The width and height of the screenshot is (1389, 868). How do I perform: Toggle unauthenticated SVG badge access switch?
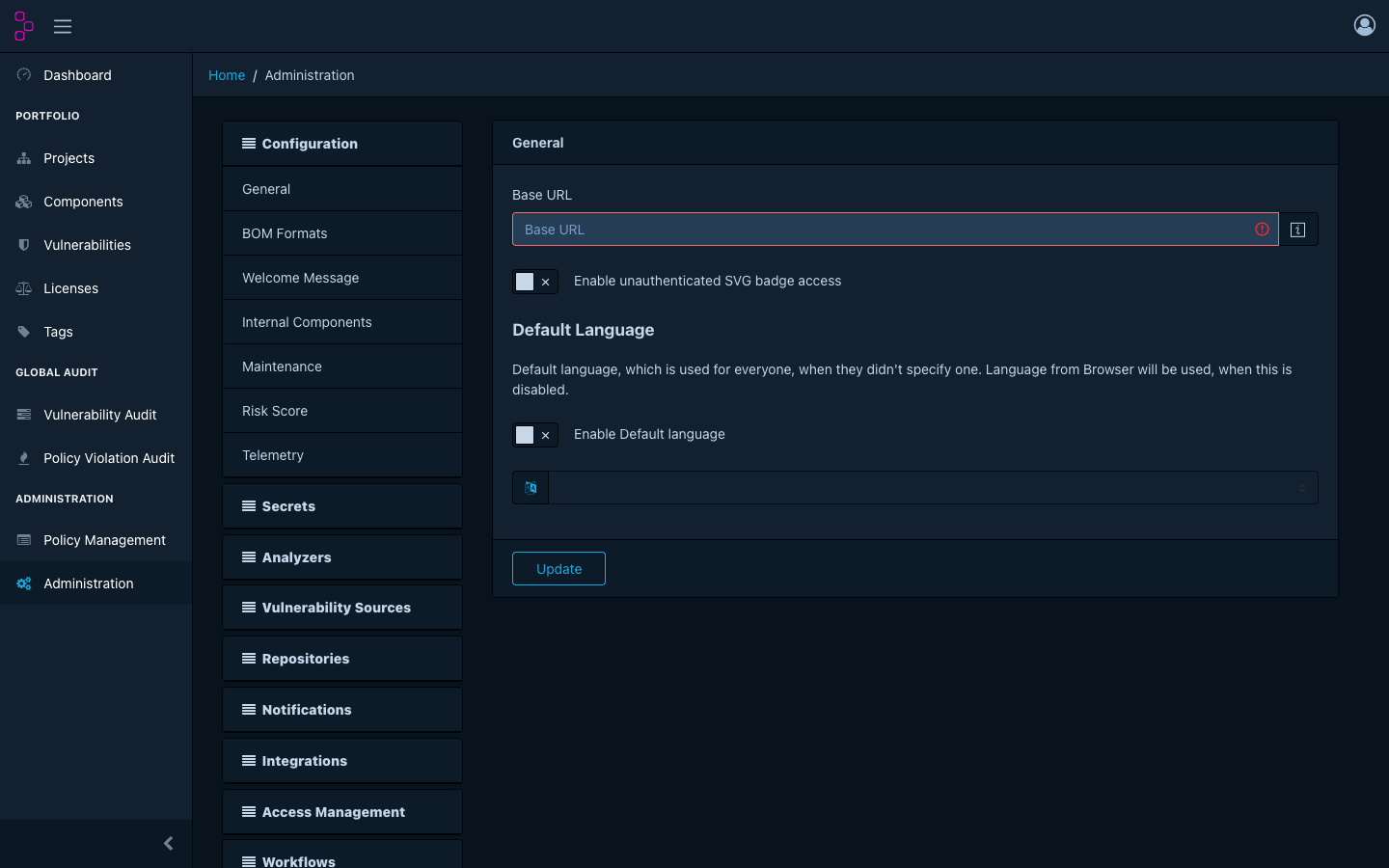click(x=535, y=282)
